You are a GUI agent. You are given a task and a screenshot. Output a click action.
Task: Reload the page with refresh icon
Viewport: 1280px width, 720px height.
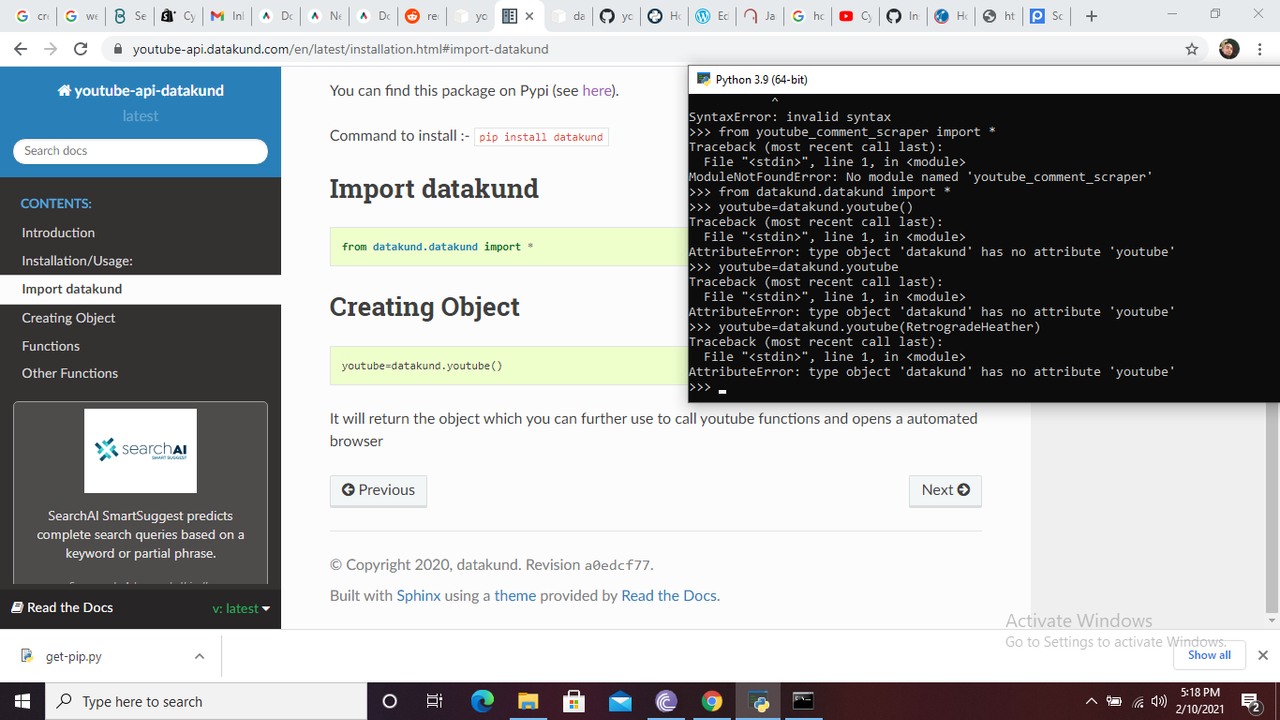pos(81,49)
